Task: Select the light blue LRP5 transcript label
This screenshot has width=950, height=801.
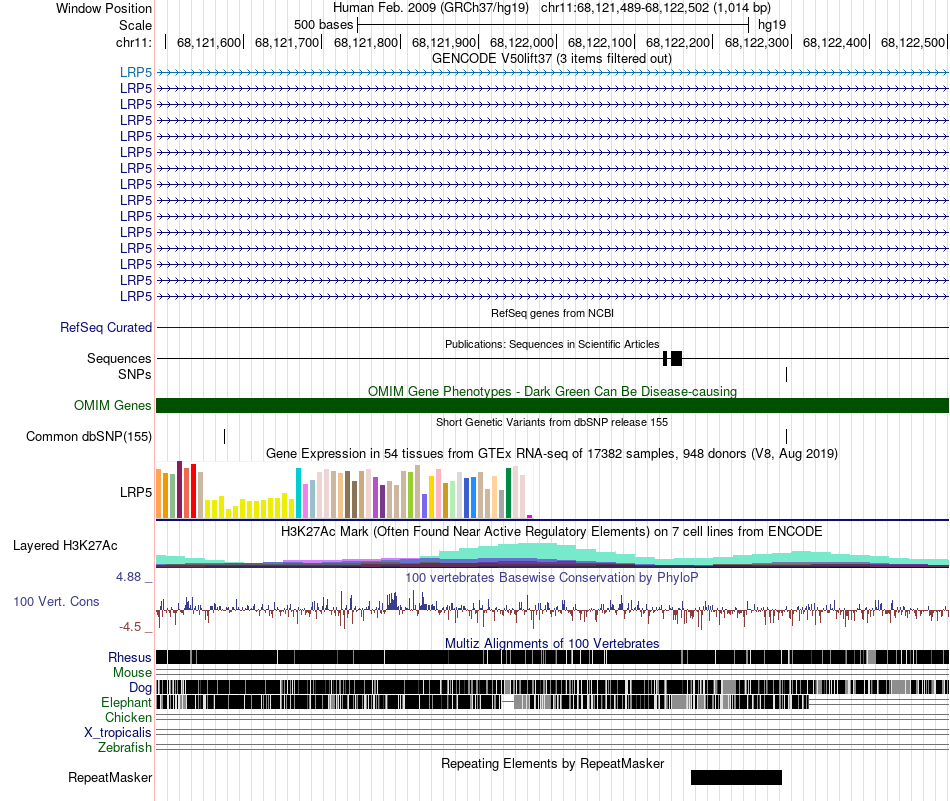Action: coord(136,72)
